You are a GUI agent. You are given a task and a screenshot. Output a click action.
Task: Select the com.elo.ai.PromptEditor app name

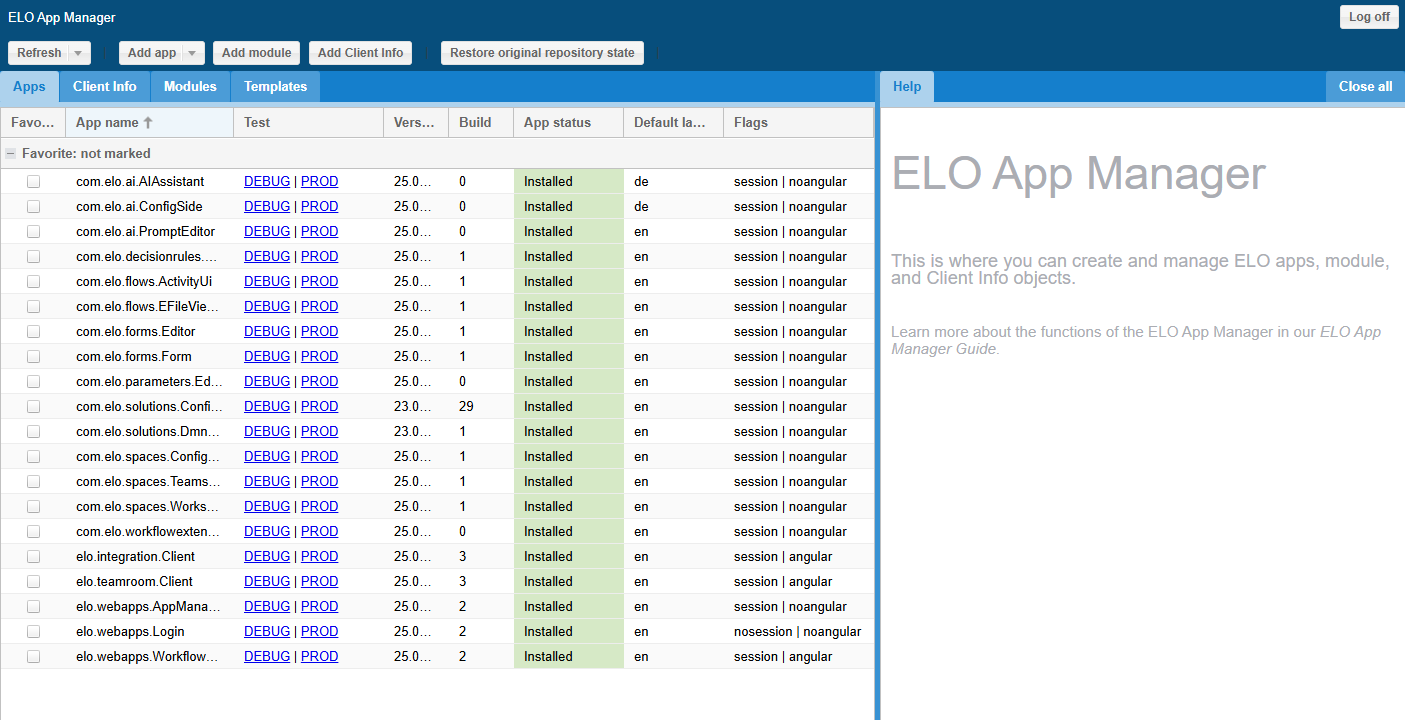pos(146,232)
